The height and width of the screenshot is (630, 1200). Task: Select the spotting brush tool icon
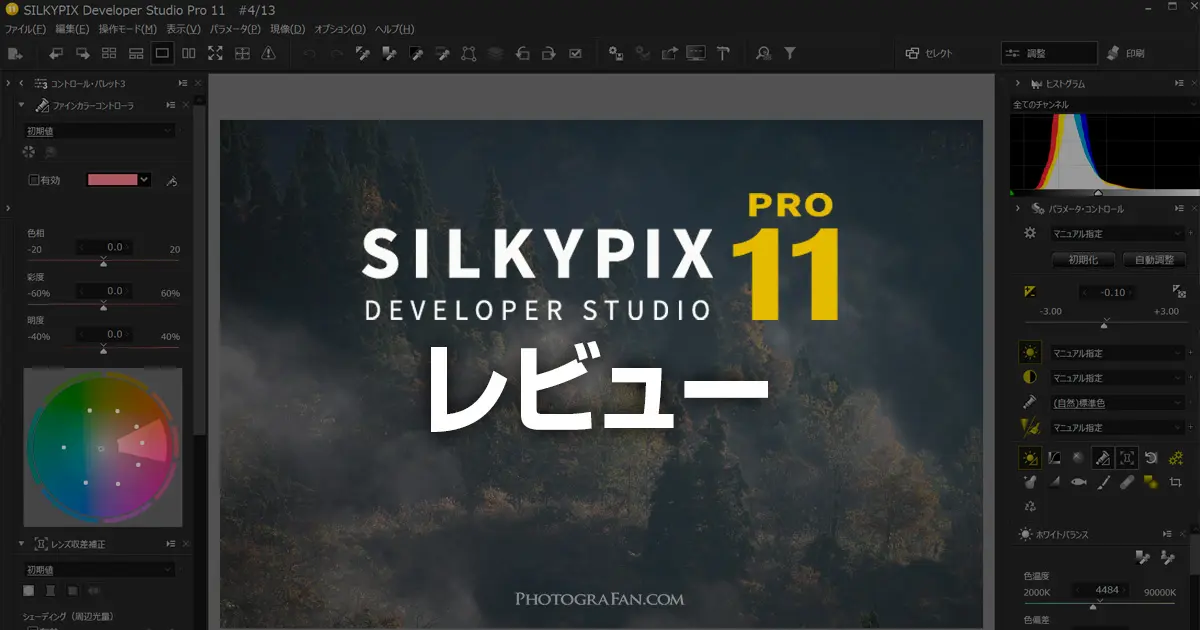(1103, 482)
